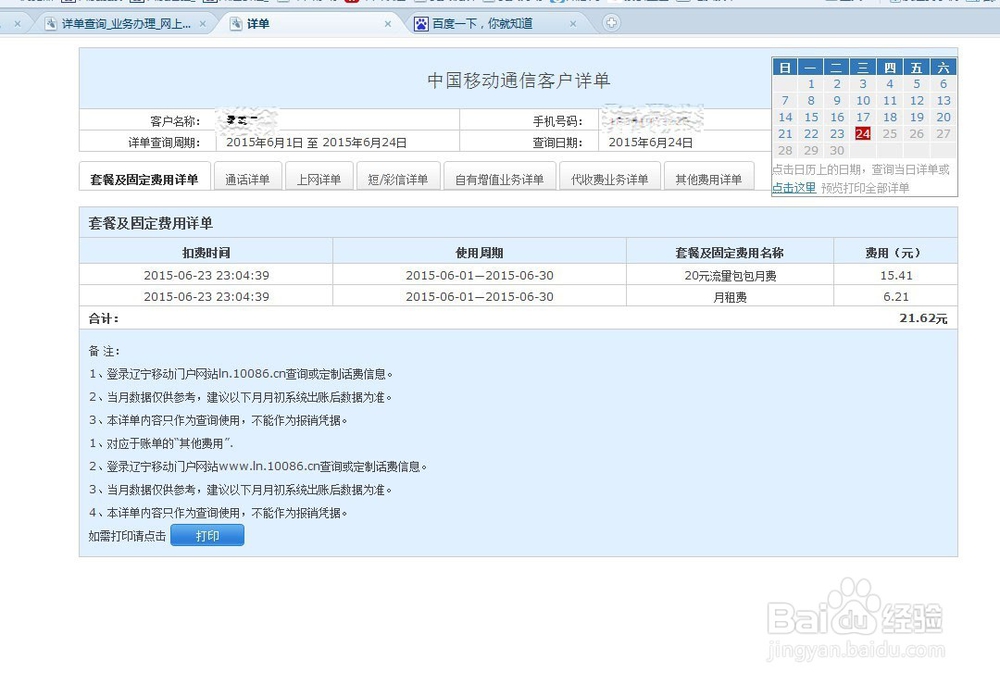This screenshot has width=1000, height=684.
Task: Switch to 百度一下，你就知道 browser tab
Action: [x=482, y=24]
